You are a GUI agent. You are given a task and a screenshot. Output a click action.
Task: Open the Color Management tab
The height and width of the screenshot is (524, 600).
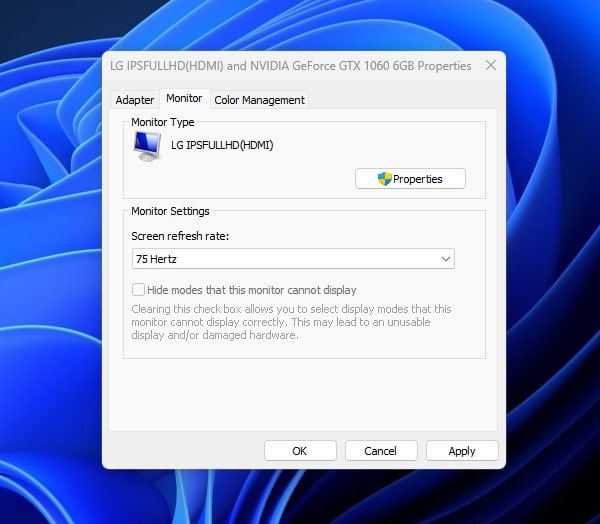tap(259, 100)
